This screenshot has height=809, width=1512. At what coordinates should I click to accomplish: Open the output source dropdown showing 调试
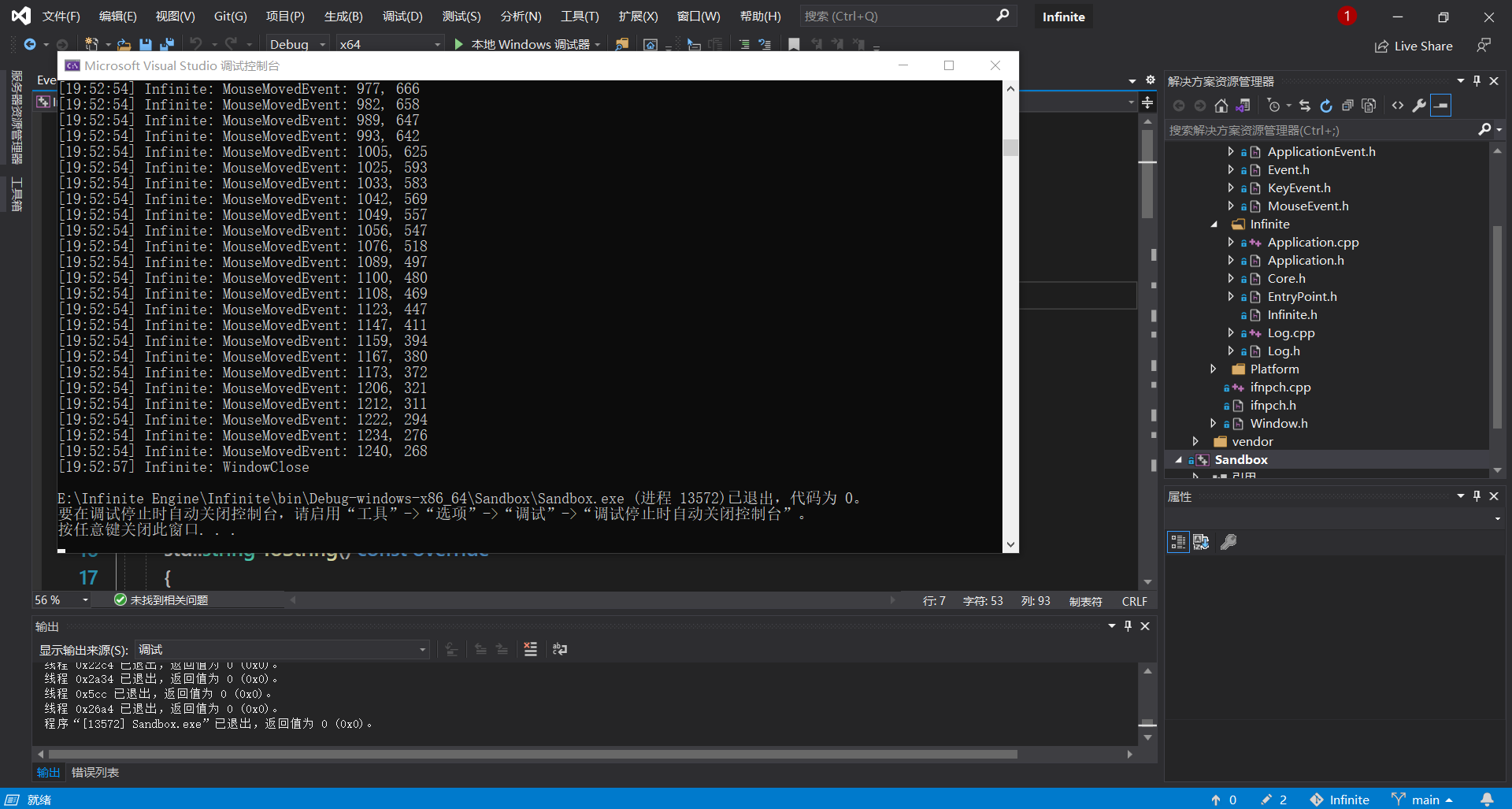[x=282, y=650]
